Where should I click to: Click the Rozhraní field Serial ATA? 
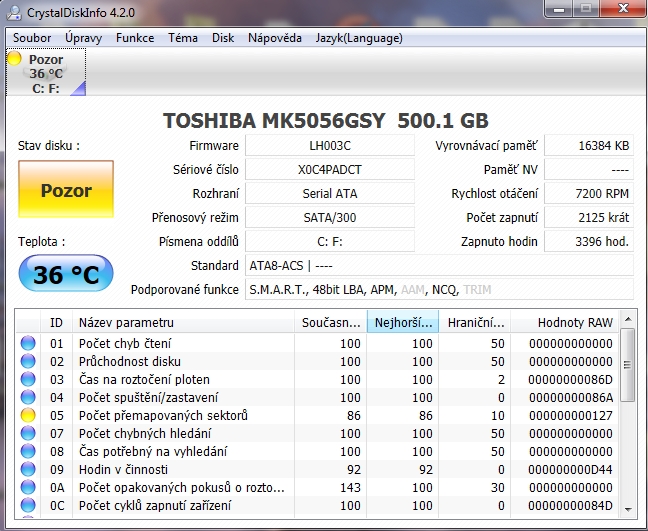point(330,193)
